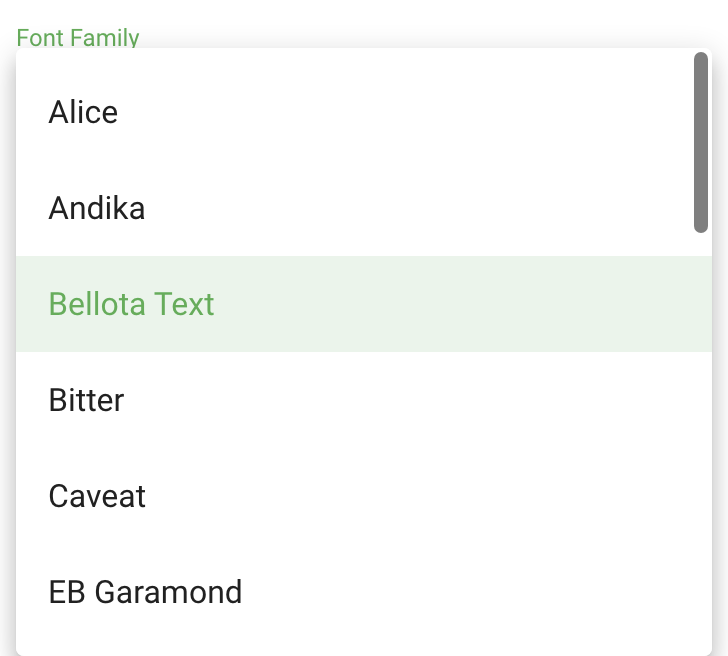
Task: Click the green-tinted selected row
Action: [364, 304]
